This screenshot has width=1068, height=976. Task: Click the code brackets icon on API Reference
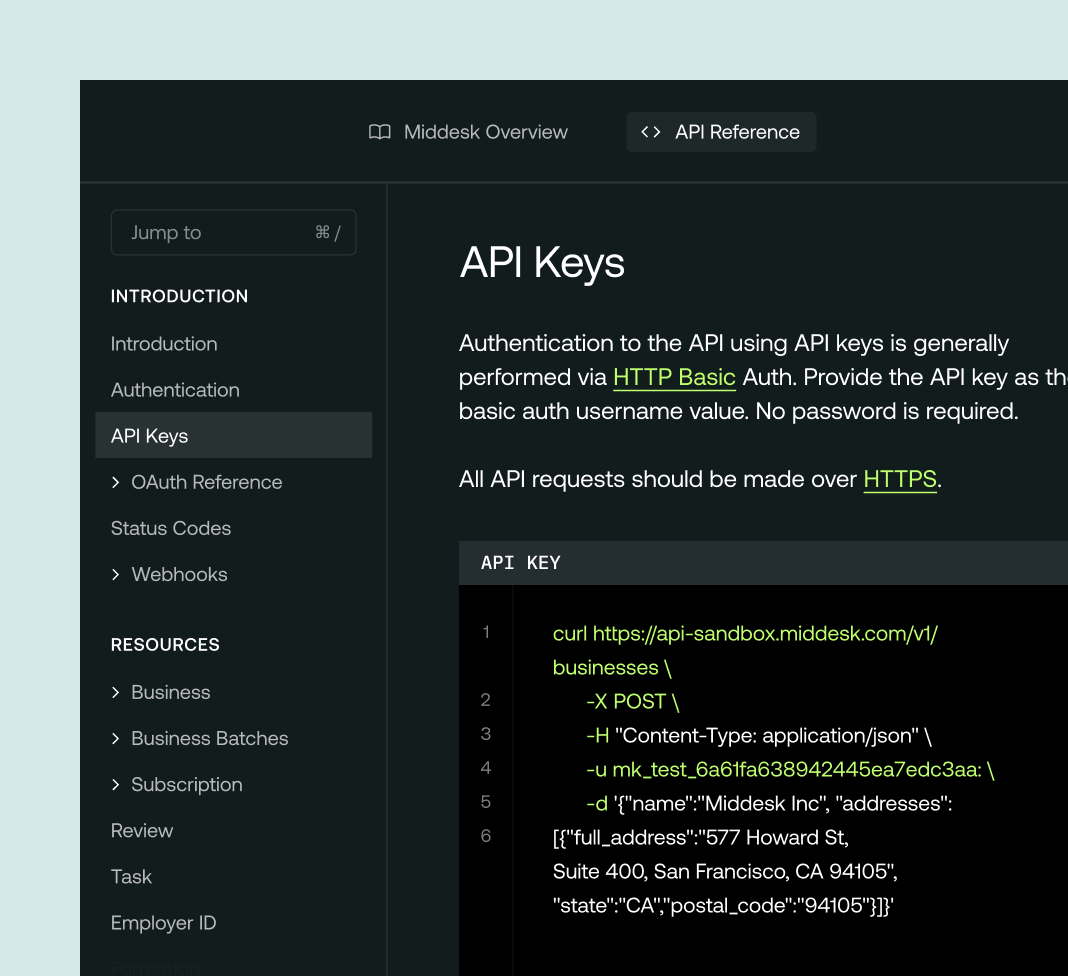pyautogui.click(x=651, y=131)
